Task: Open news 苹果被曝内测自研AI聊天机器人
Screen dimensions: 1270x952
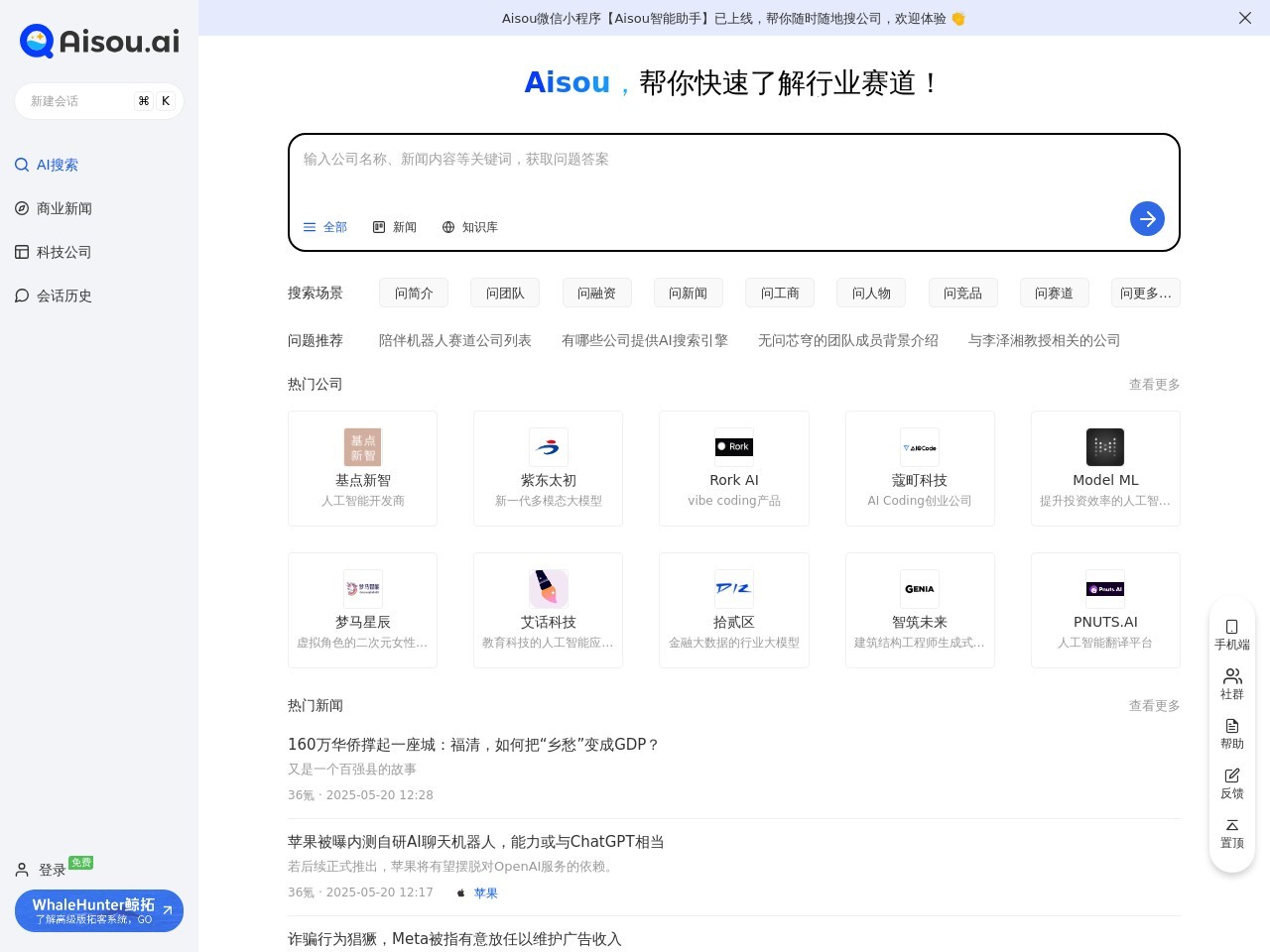Action: click(x=476, y=841)
